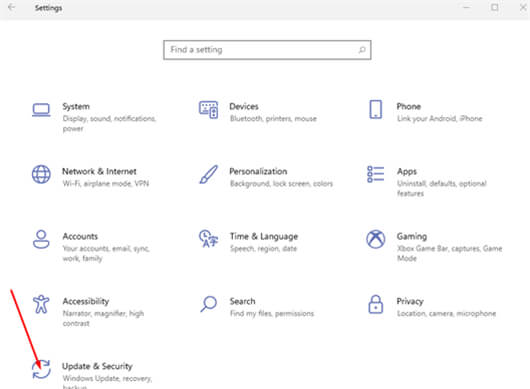Open the Search category heading
This screenshot has width=530, height=389.
243,301
